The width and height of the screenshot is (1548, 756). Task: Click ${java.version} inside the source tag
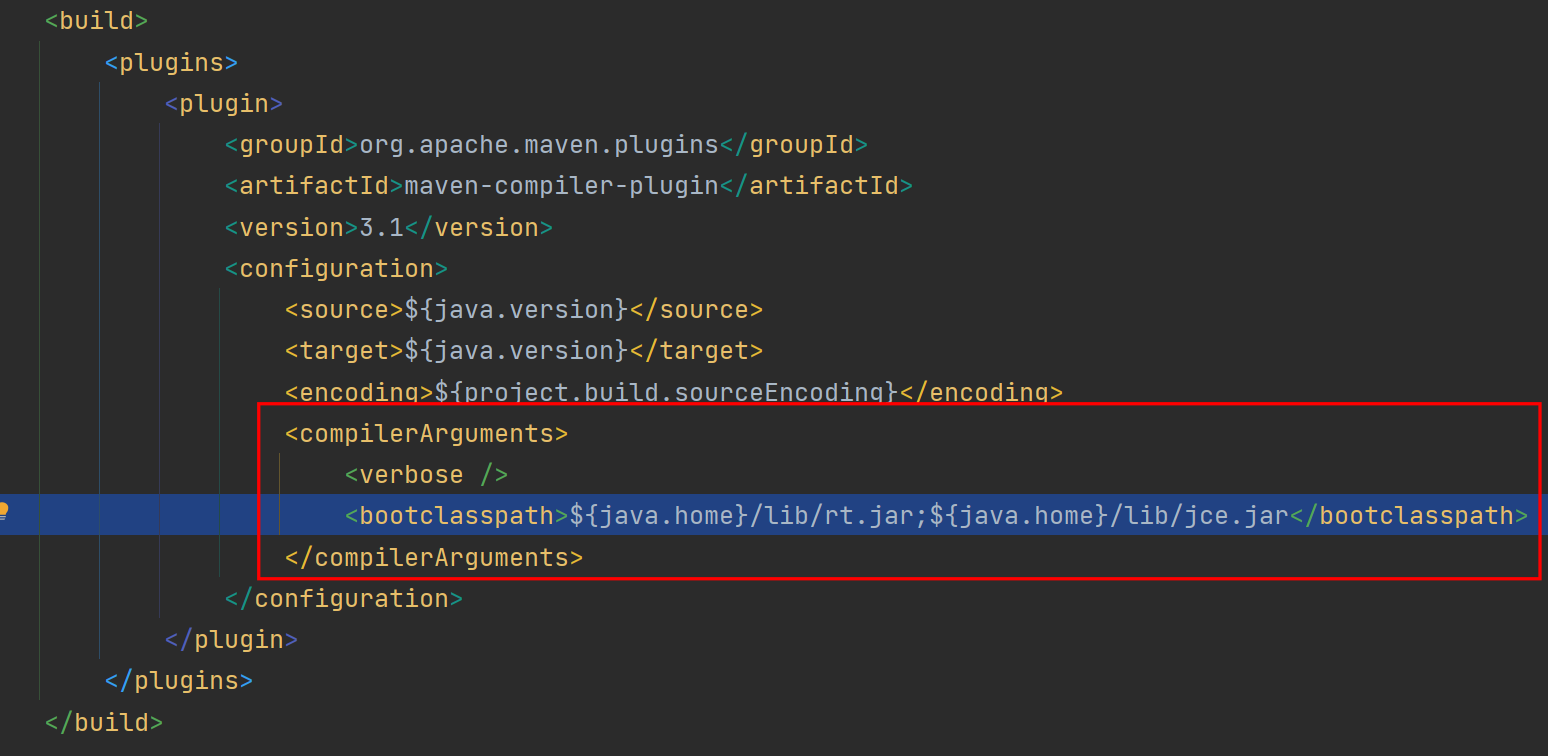click(x=516, y=310)
